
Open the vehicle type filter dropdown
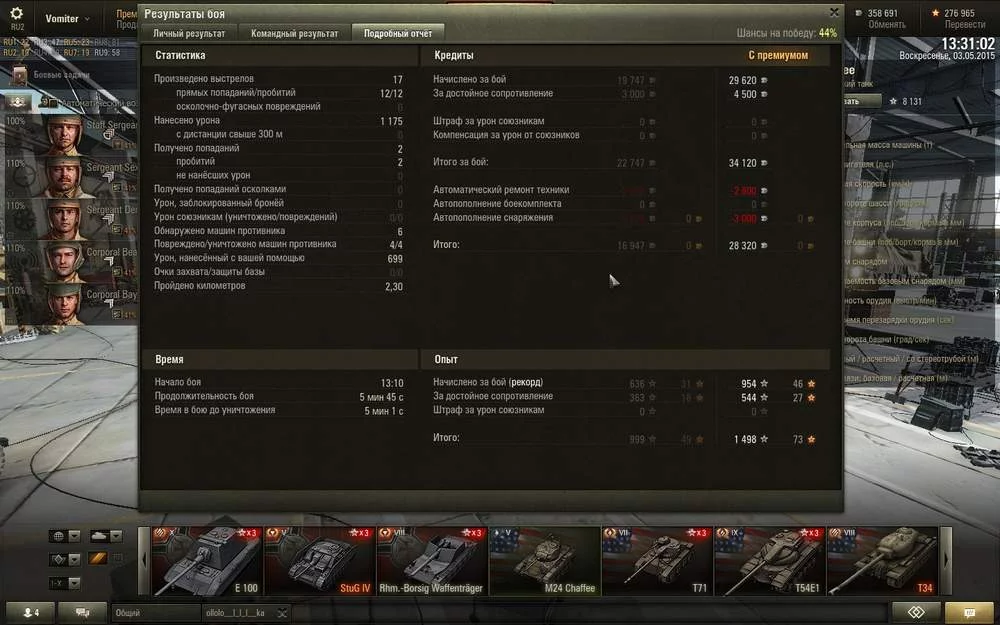106,536
